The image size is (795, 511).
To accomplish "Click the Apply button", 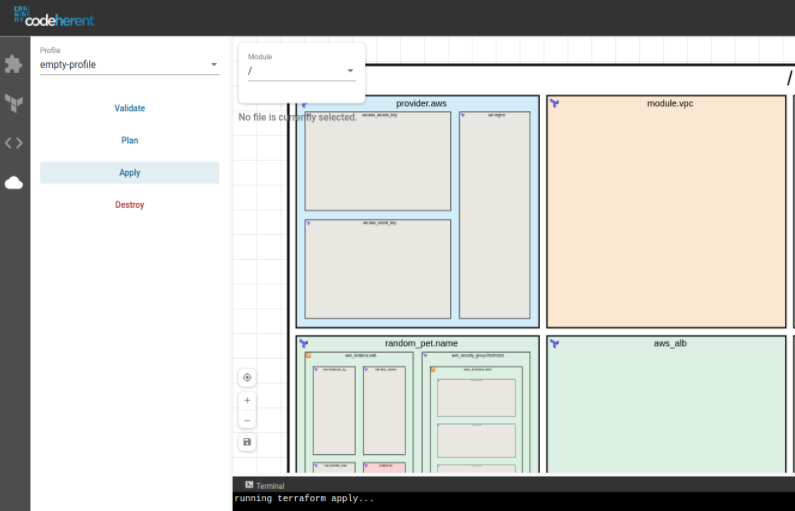I will [129, 172].
